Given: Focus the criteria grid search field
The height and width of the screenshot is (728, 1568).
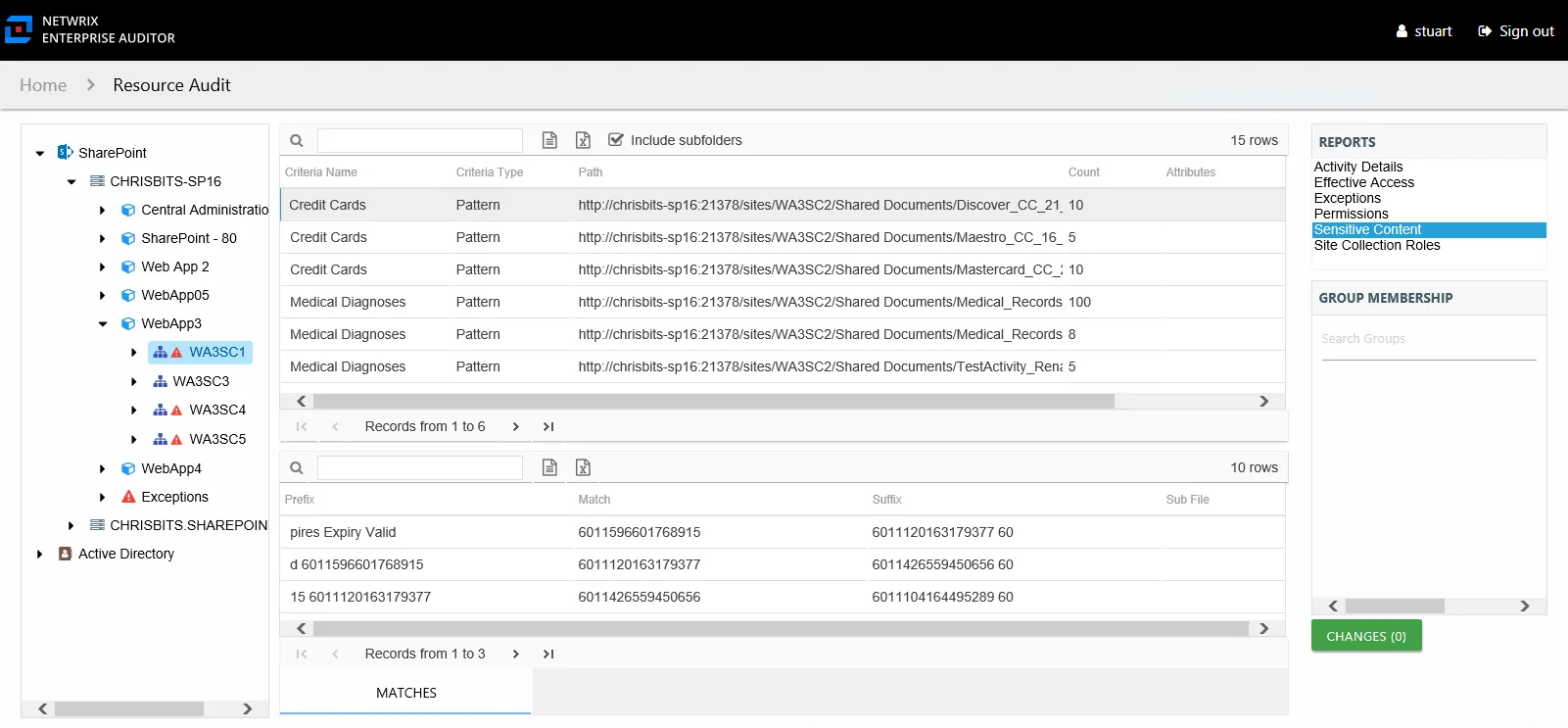Looking at the screenshot, I should click(x=419, y=140).
